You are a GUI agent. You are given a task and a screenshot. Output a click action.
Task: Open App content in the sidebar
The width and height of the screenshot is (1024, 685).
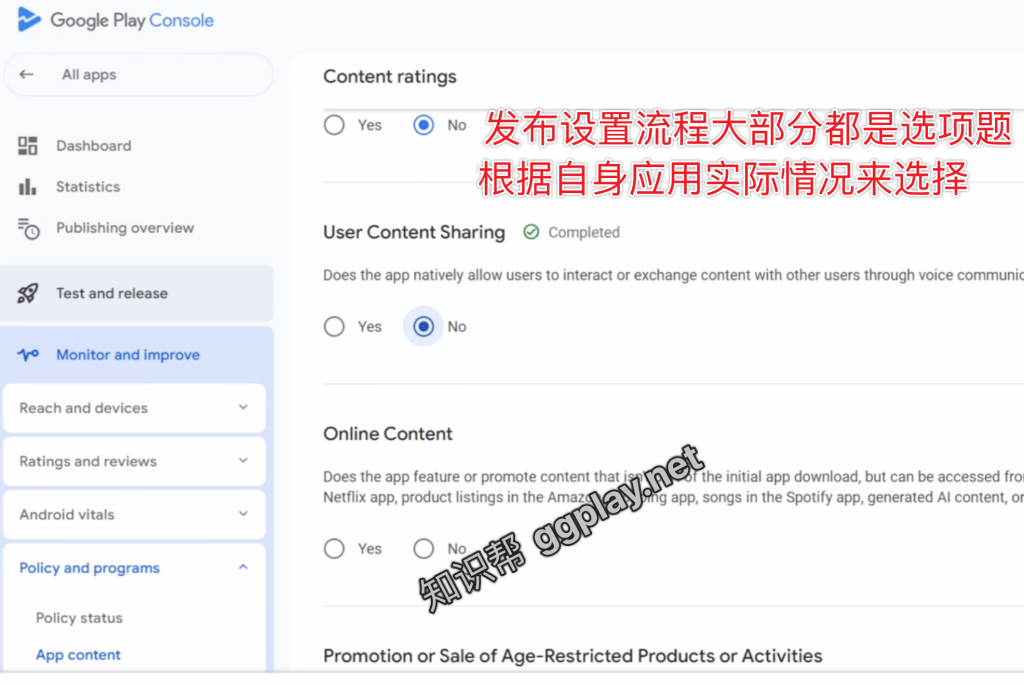pos(78,655)
